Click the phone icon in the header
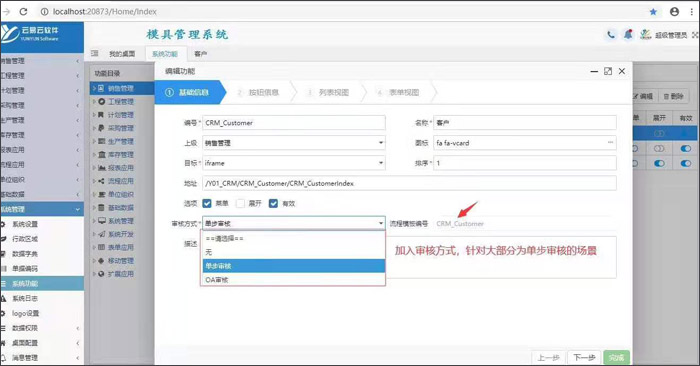Image resolution: width=700 pixels, height=366 pixels. 611,34
